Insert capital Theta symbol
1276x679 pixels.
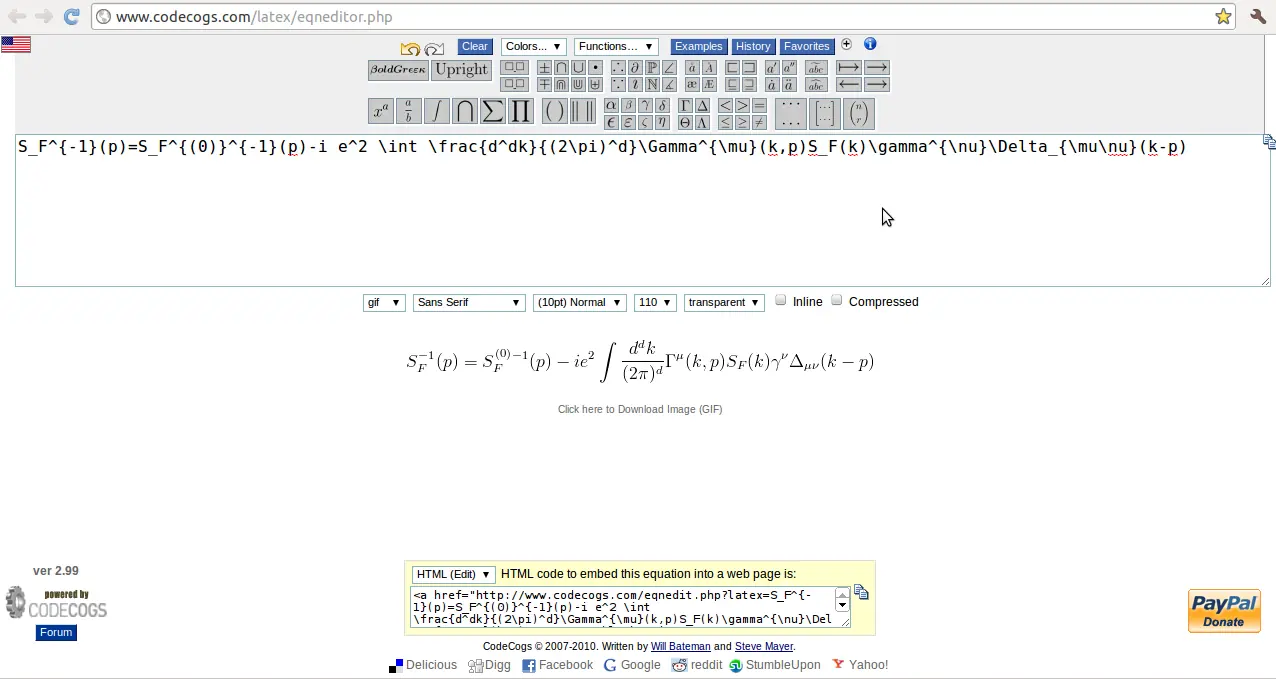click(685, 122)
